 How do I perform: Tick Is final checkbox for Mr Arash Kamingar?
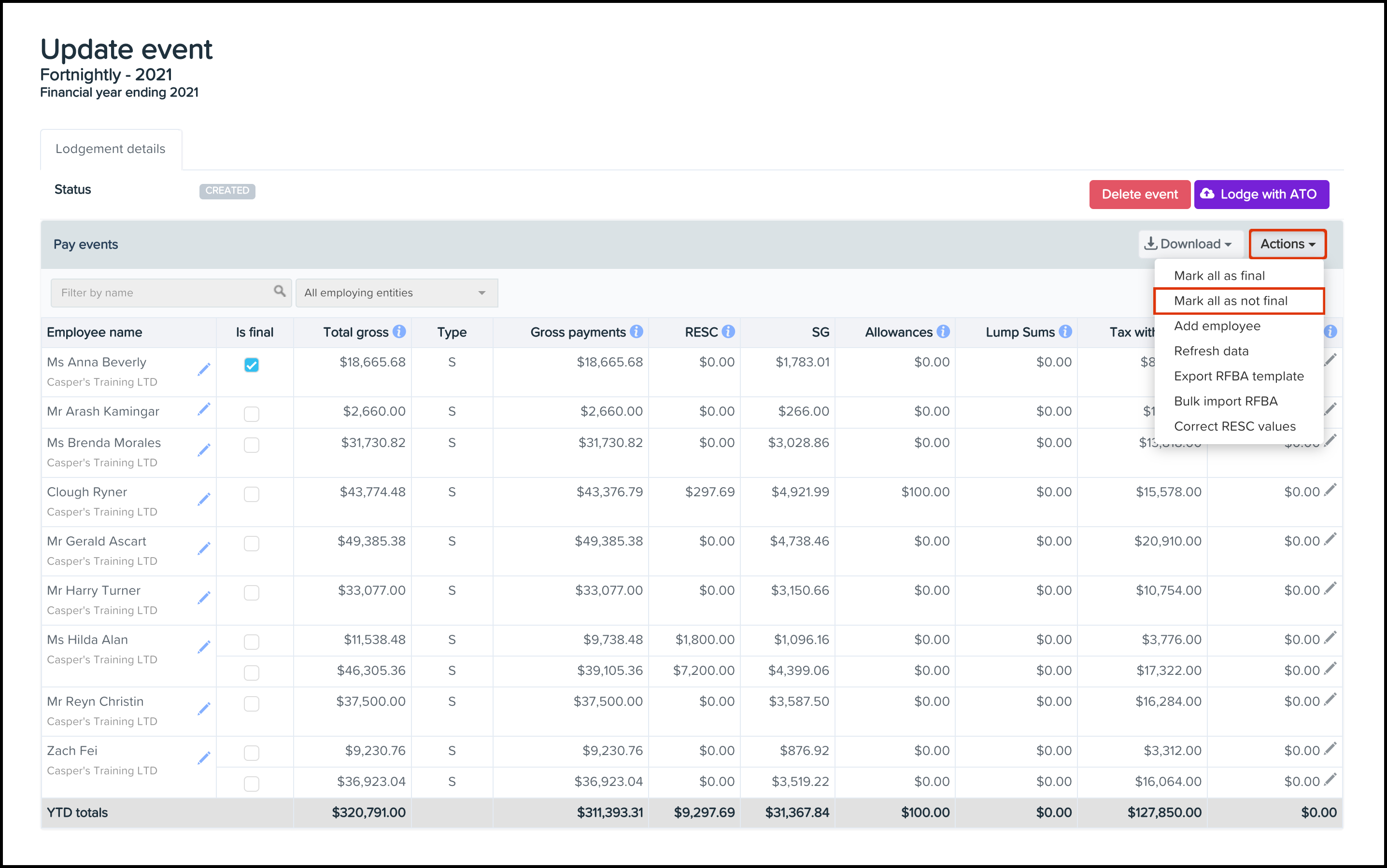(x=252, y=414)
